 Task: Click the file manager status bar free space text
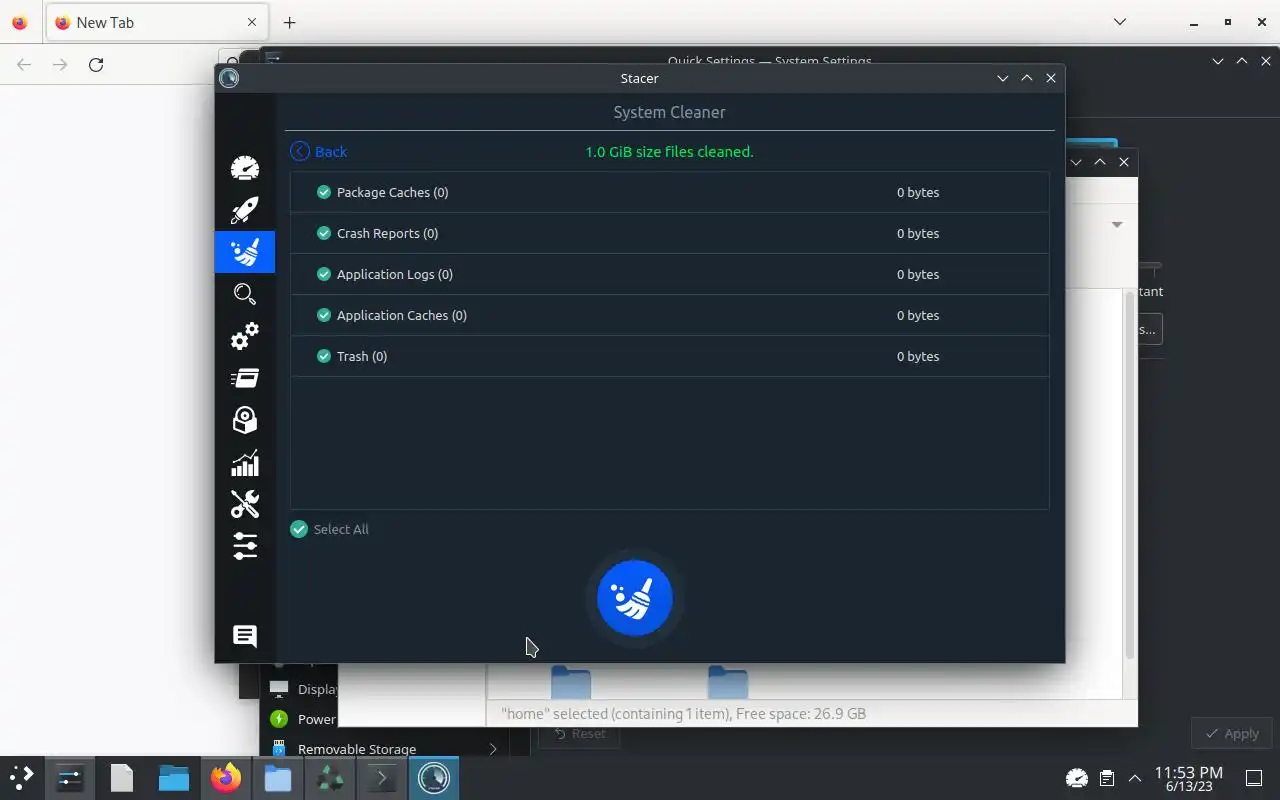point(801,714)
